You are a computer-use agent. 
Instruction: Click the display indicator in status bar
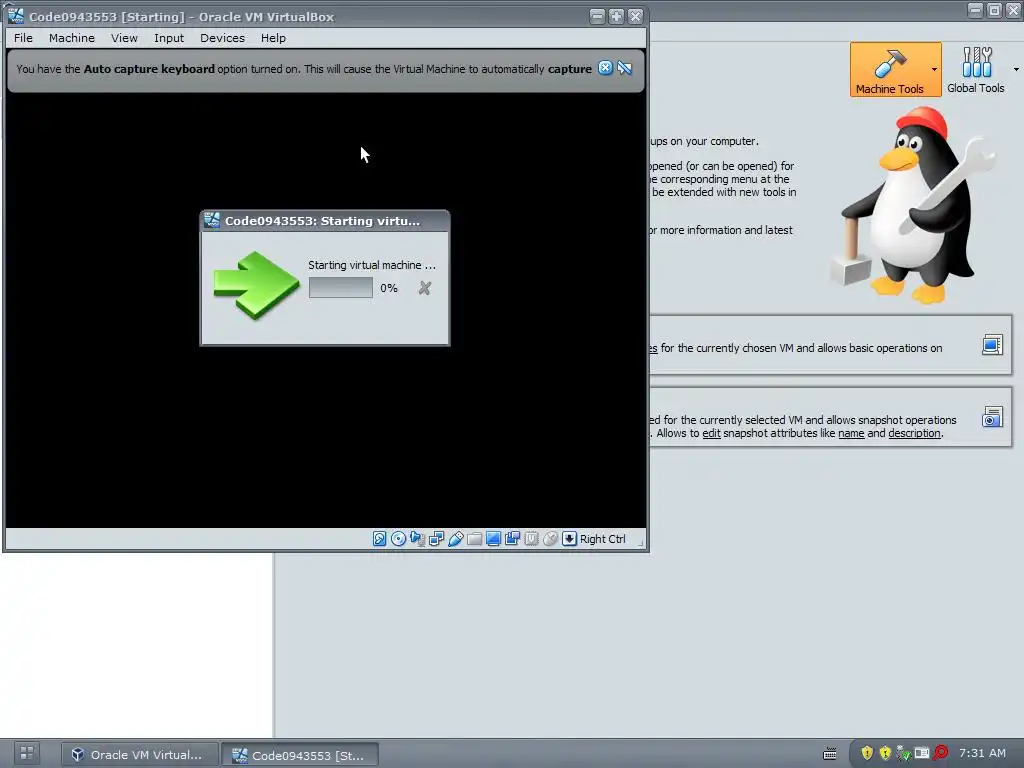click(494, 539)
